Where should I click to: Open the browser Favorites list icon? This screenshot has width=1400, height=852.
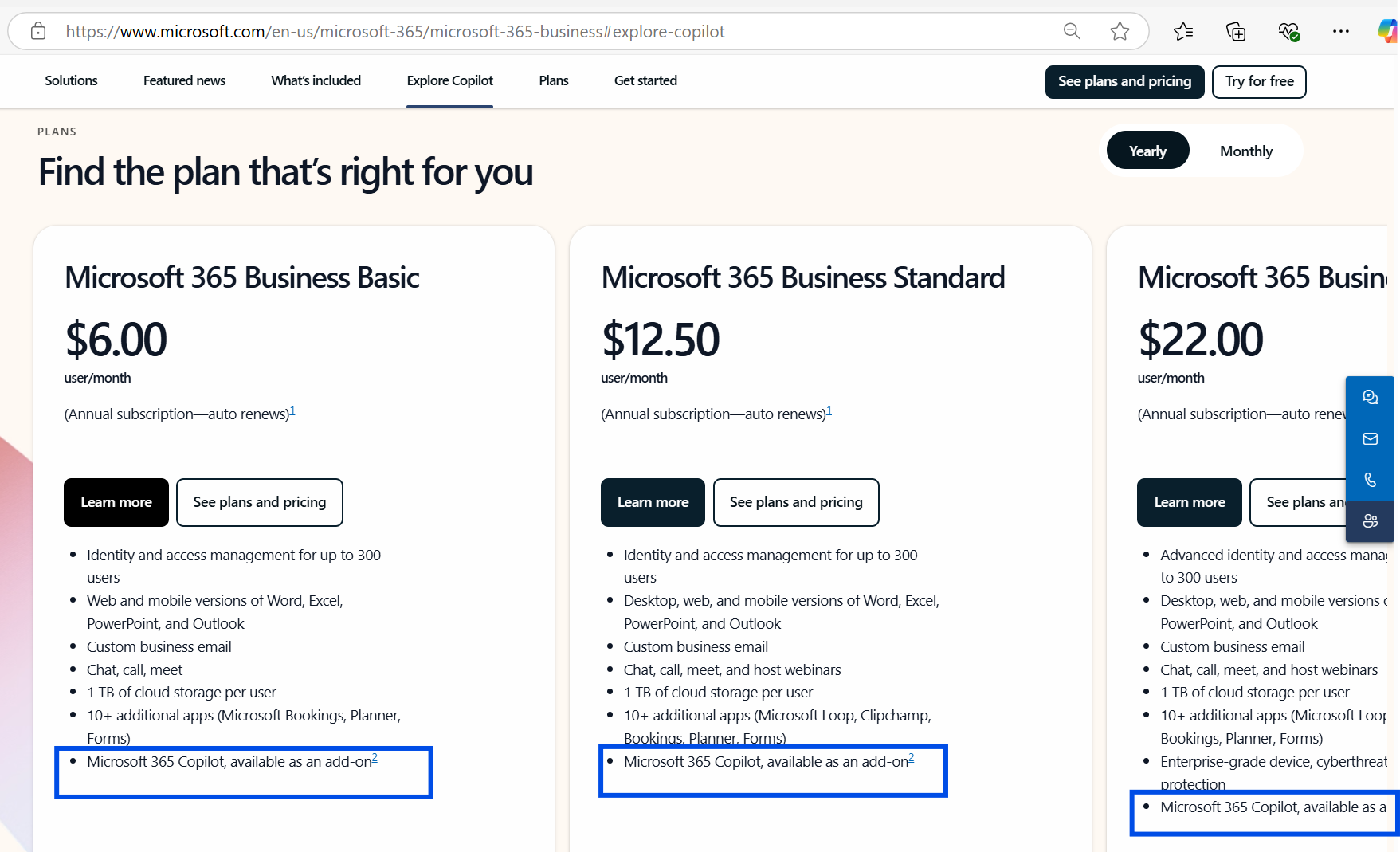(1183, 31)
